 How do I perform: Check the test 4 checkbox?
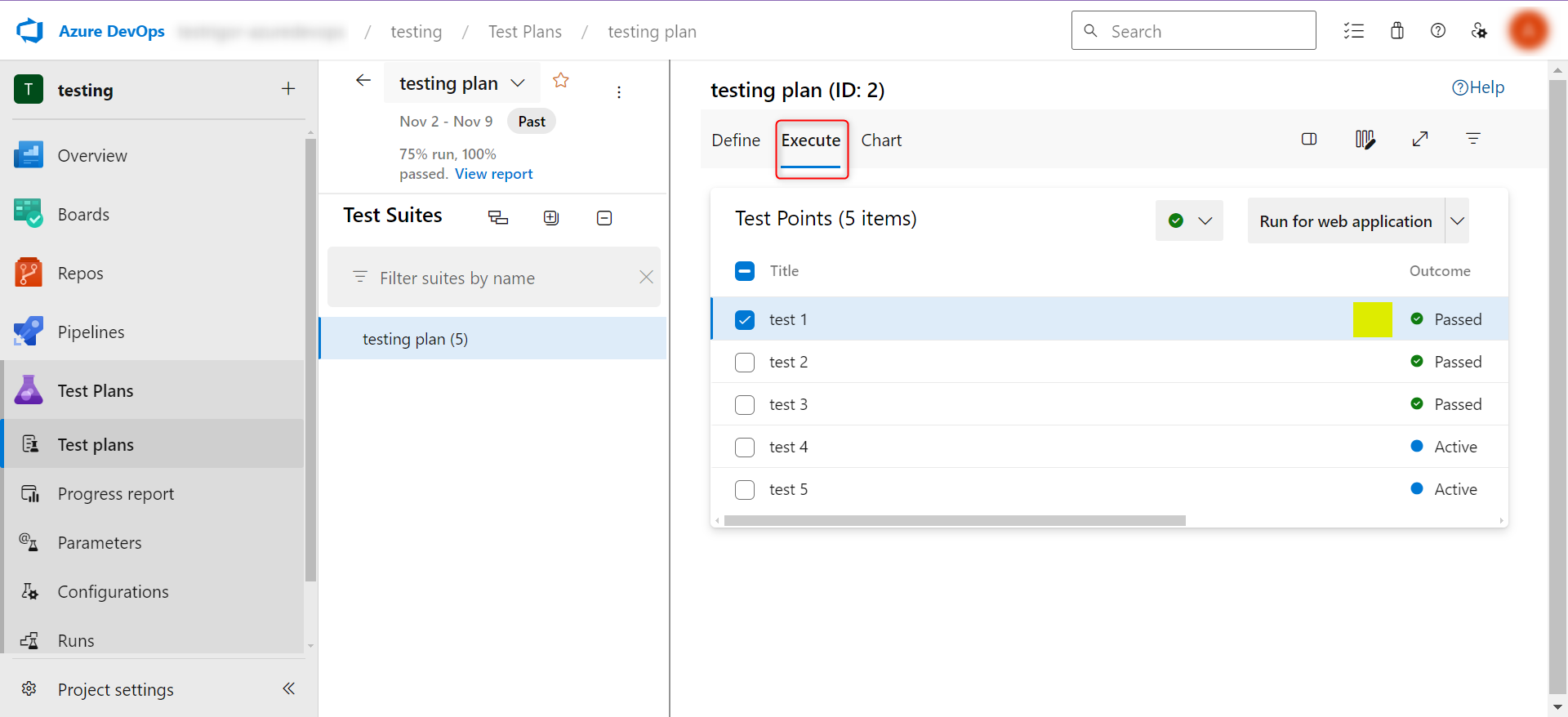pos(745,448)
